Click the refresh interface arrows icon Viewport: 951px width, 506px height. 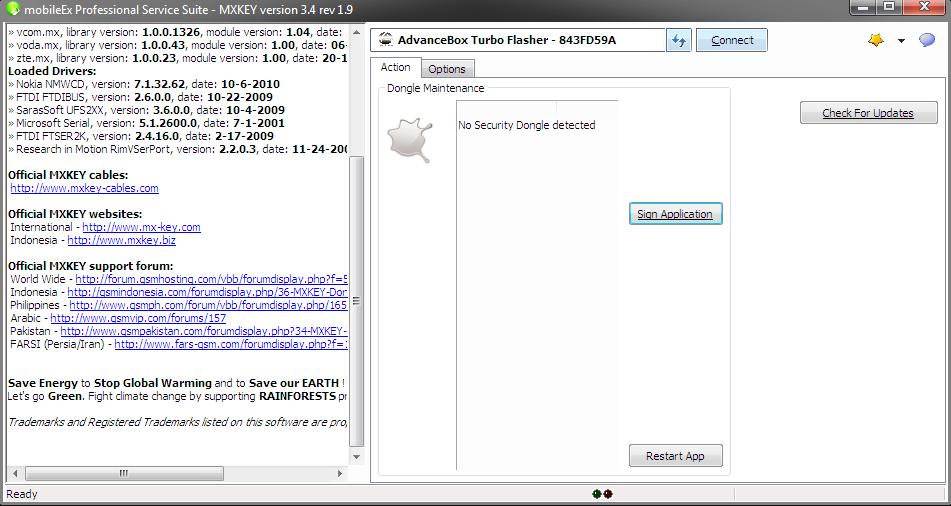[679, 40]
